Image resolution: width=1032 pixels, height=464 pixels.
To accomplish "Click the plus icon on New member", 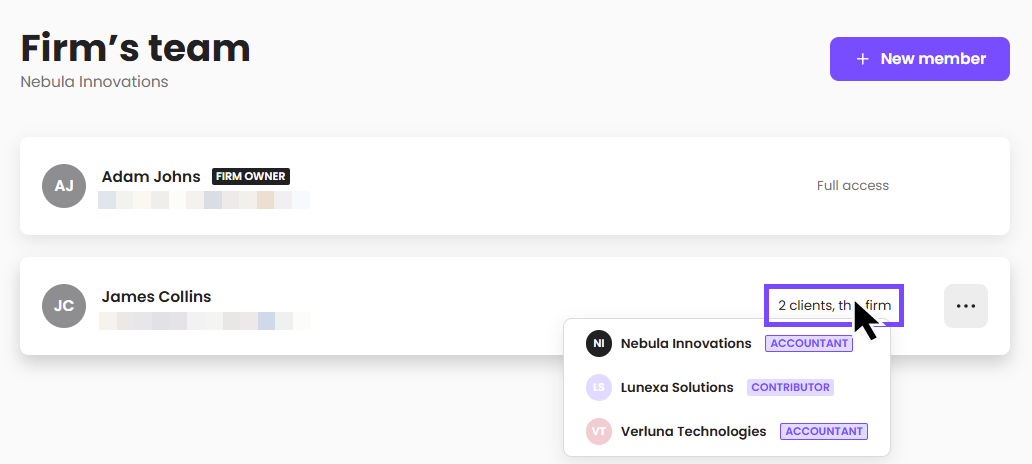I will 862,59.
